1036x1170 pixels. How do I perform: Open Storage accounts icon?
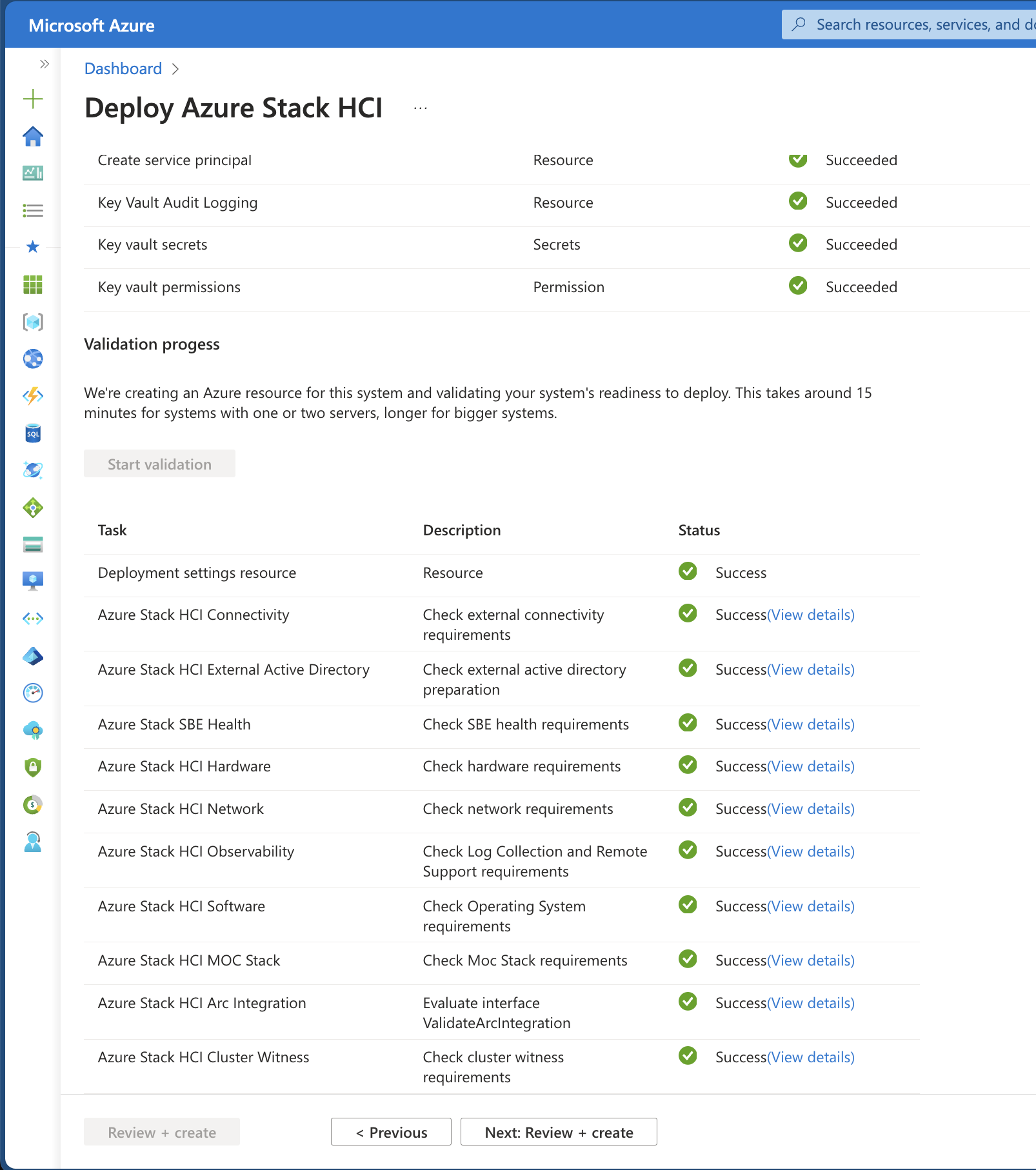pyautogui.click(x=33, y=545)
